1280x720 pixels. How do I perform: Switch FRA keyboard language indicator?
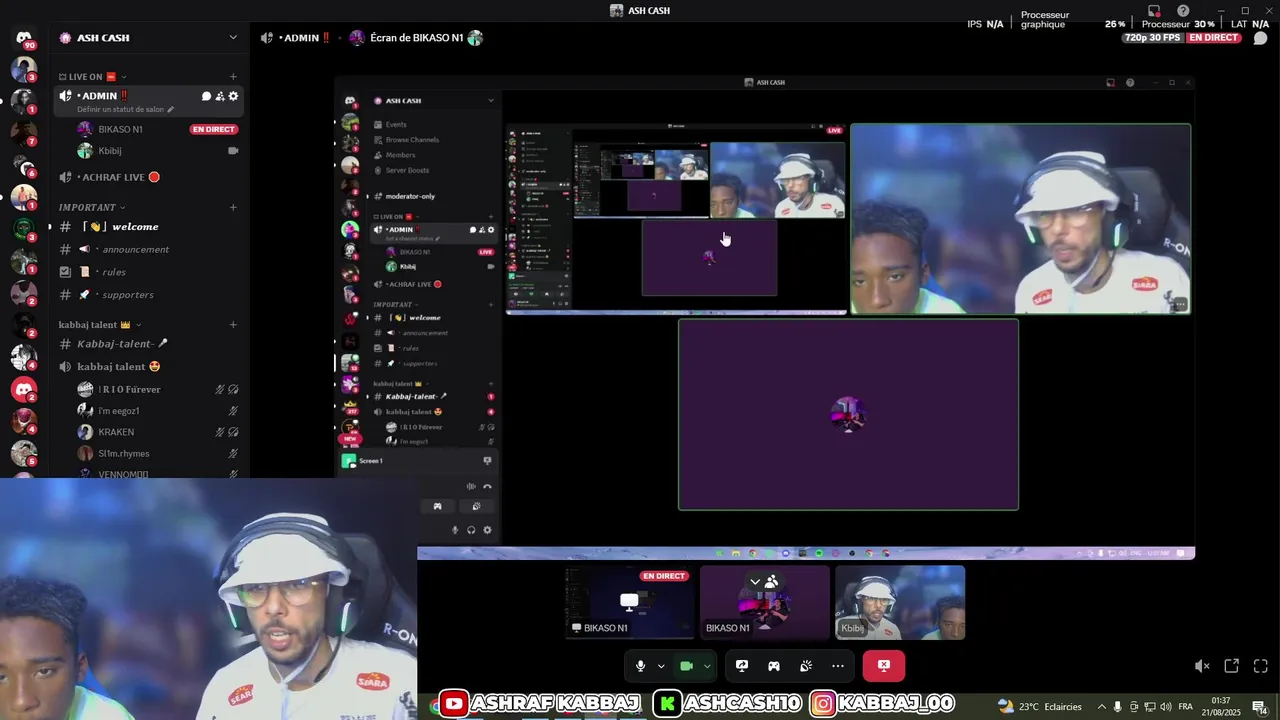point(1186,707)
